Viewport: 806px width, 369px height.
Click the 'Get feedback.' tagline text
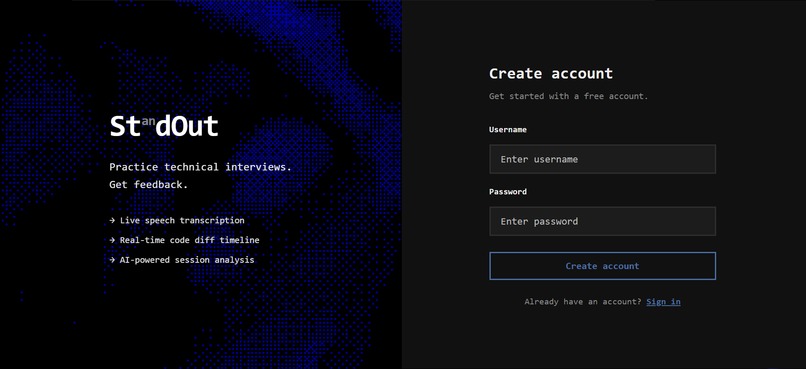tap(149, 184)
